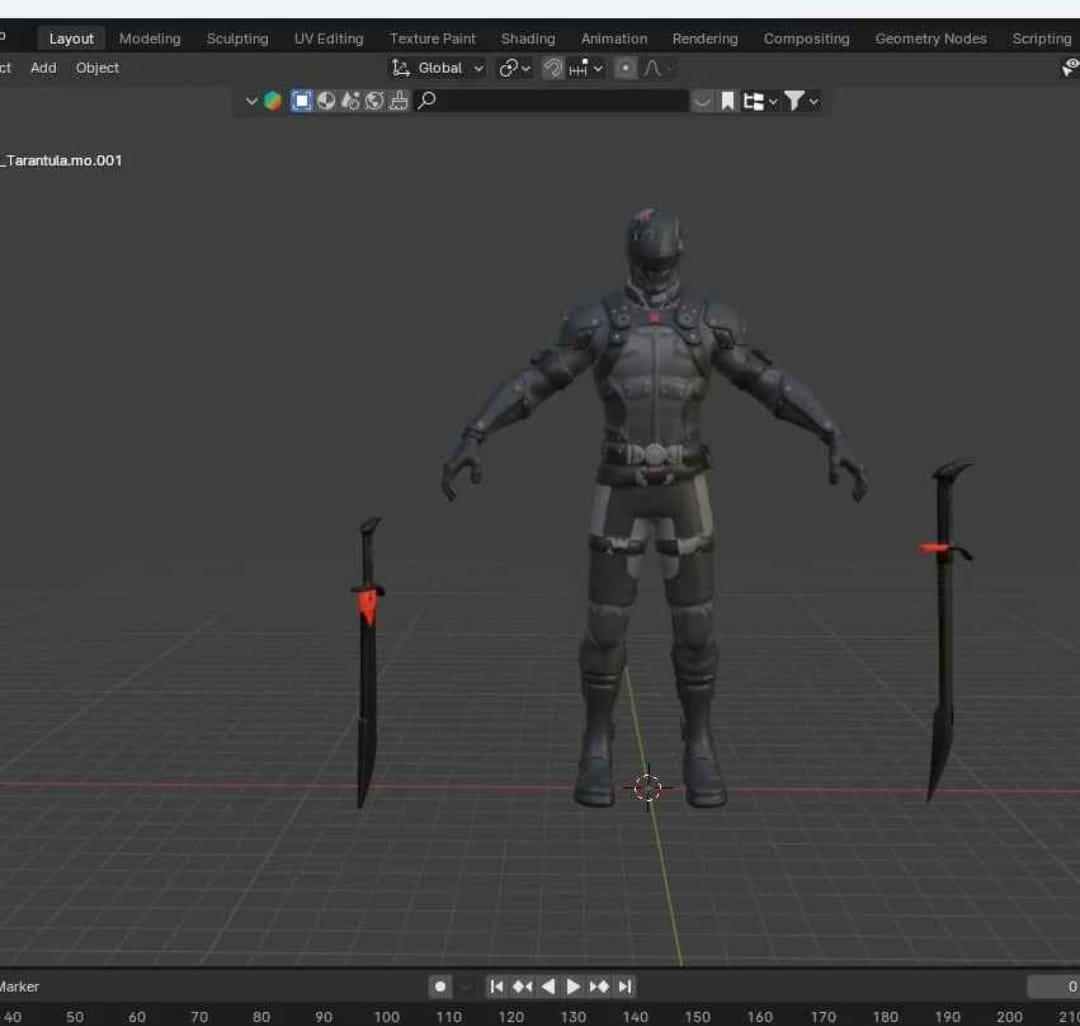
Task: Toggle auto keying record button
Action: tap(440, 987)
